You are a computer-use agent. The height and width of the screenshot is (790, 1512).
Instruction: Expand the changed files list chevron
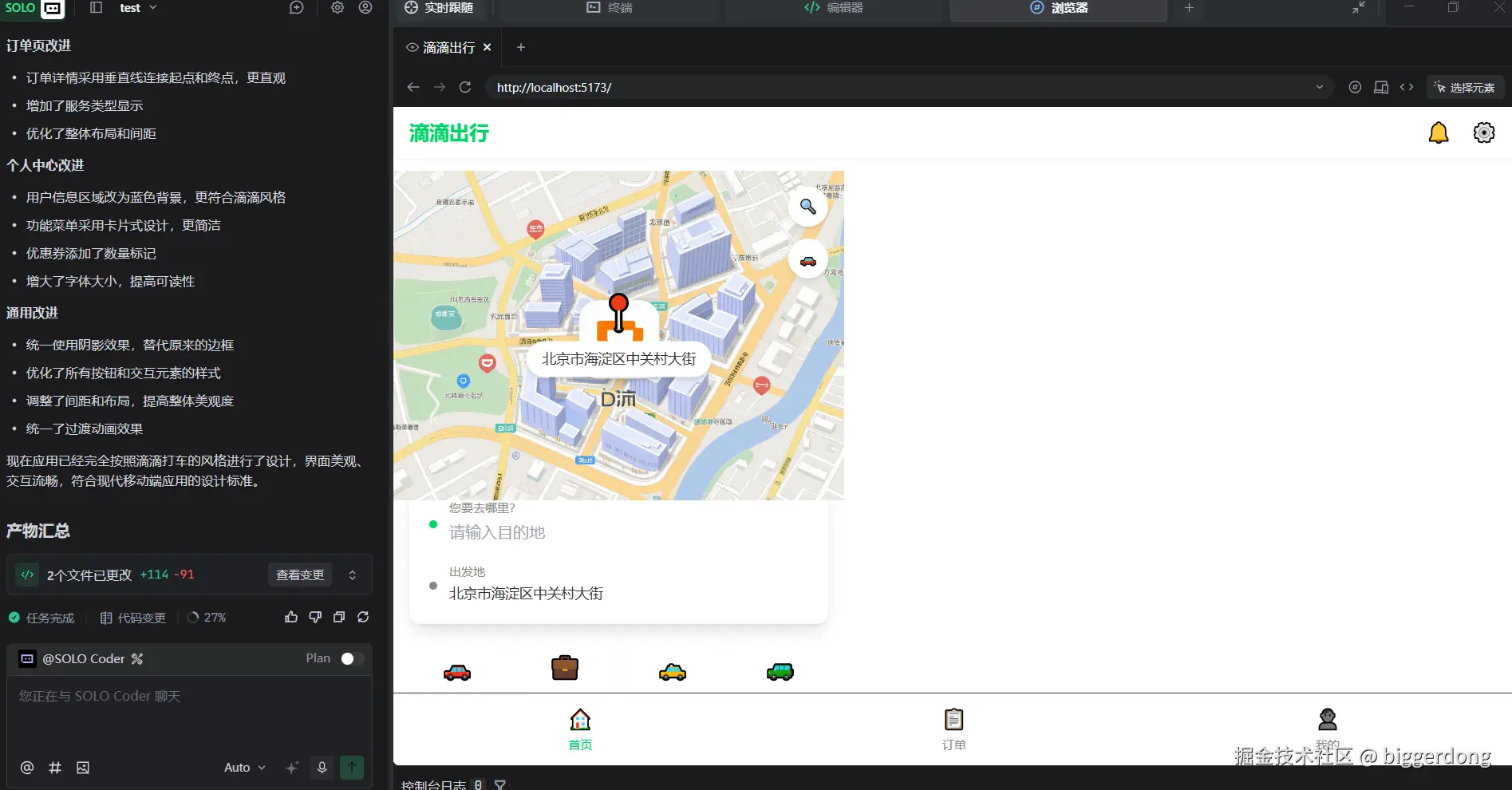[x=353, y=575]
